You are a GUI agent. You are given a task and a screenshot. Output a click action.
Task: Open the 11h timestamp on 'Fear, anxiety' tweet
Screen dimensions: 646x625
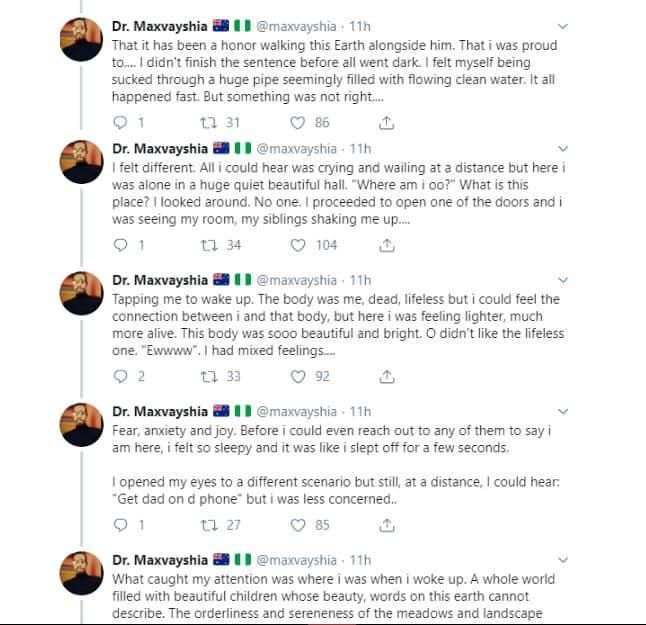pyautogui.click(x=360, y=411)
